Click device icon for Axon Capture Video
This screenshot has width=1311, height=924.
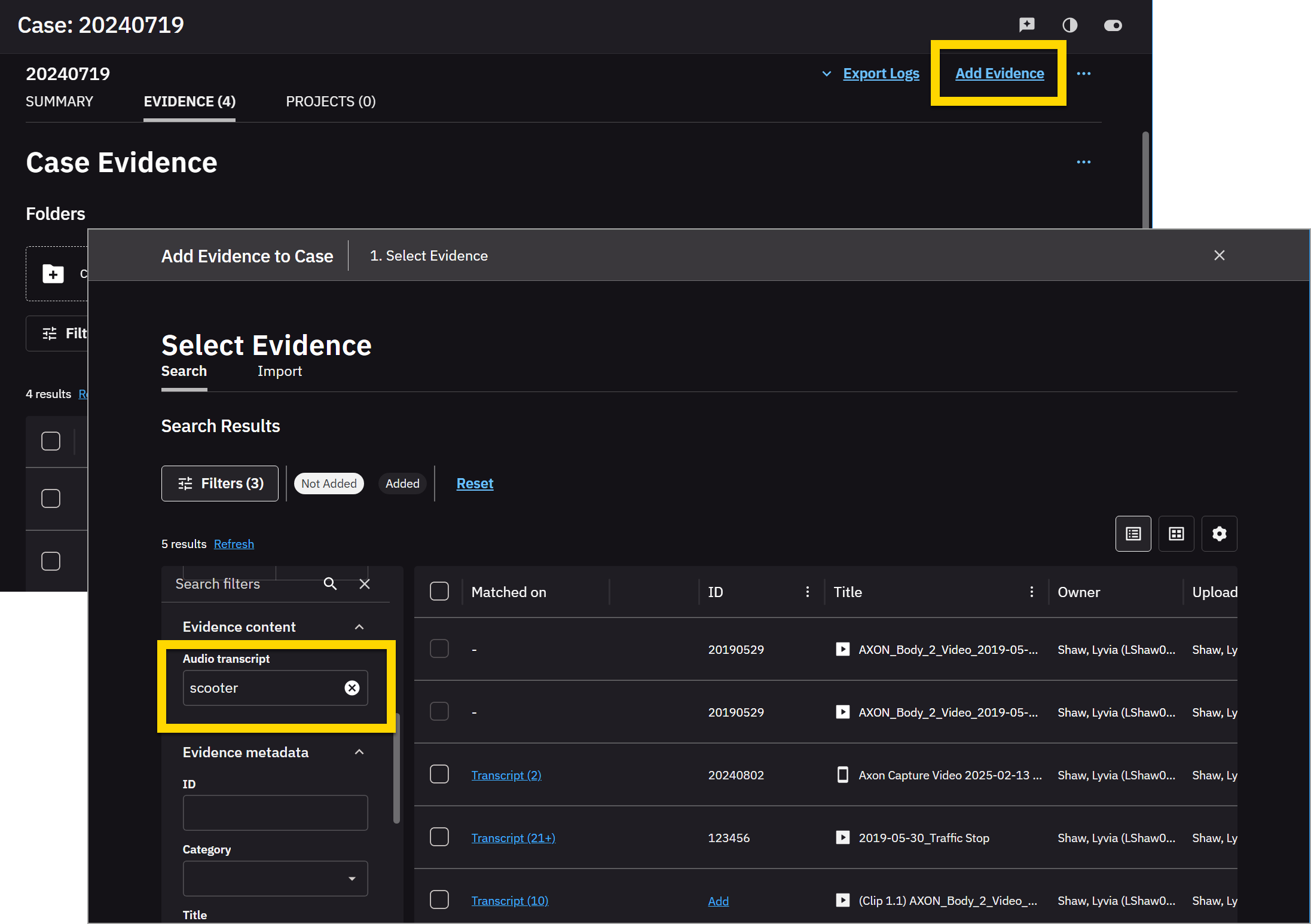[843, 775]
